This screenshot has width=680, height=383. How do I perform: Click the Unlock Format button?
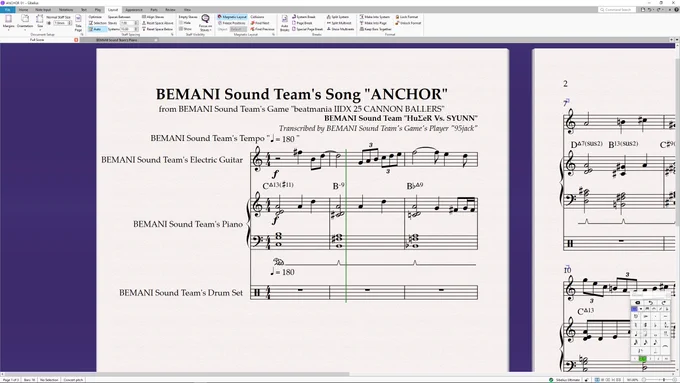pos(408,23)
